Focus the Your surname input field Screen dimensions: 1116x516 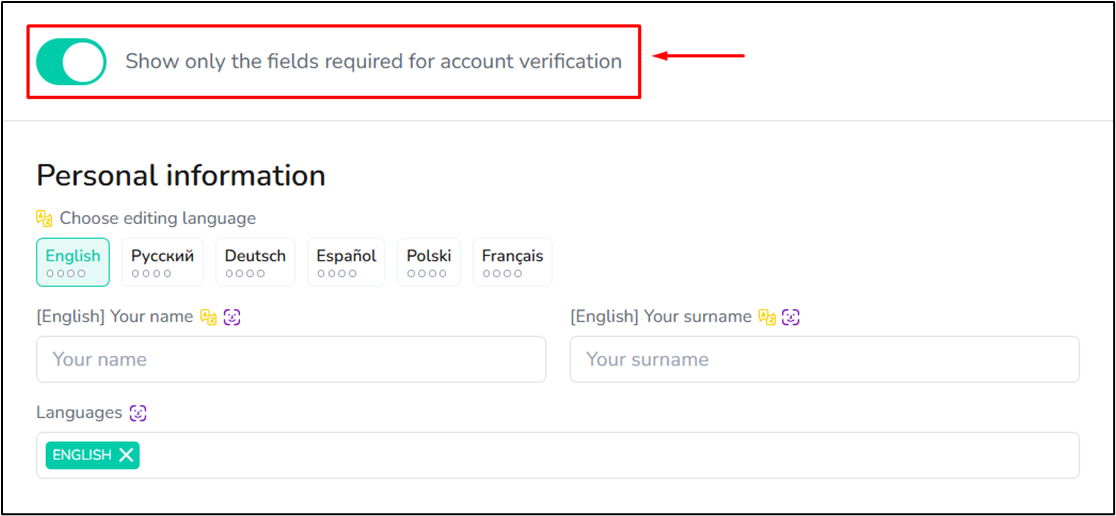pyautogui.click(x=825, y=359)
